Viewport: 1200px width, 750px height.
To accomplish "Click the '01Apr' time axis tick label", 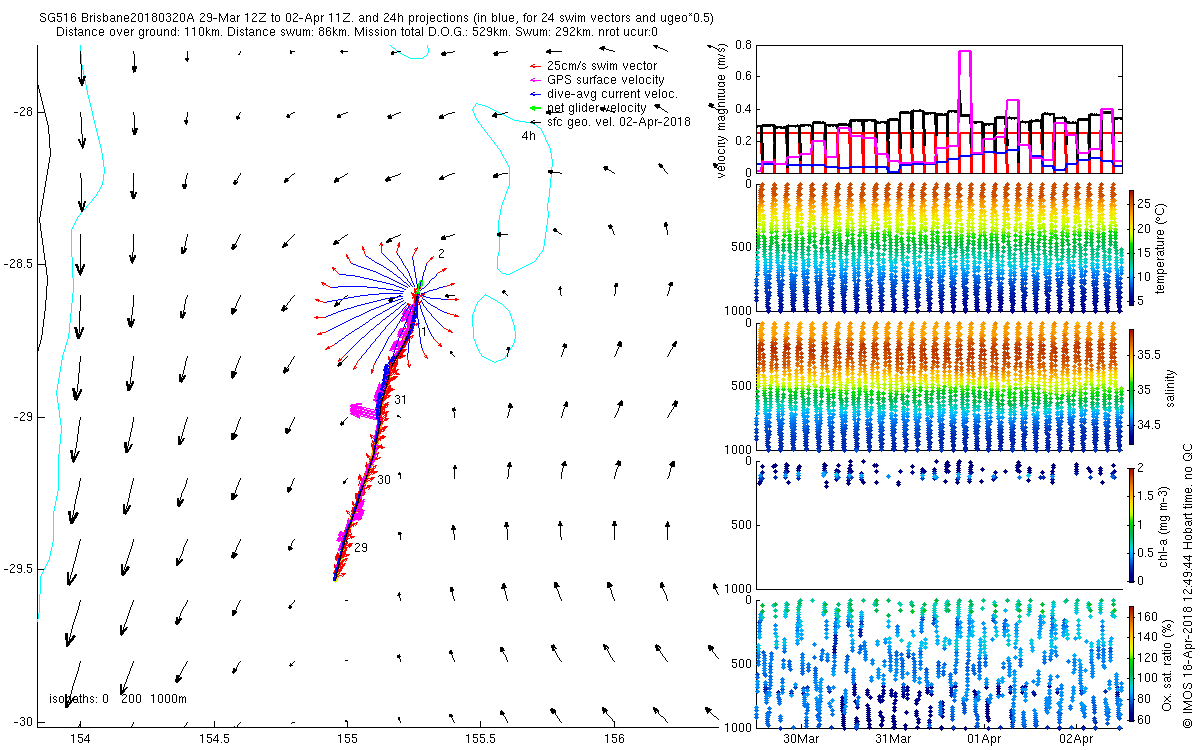I will tap(985, 739).
